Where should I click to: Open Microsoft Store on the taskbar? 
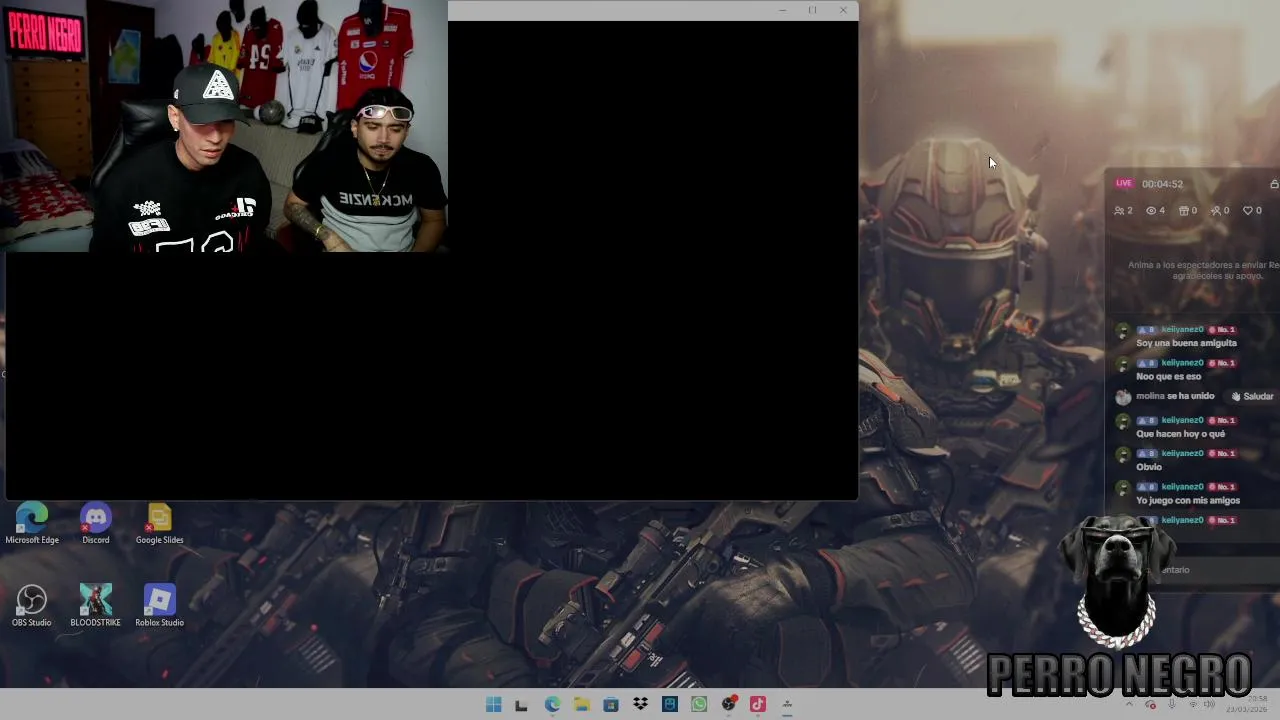pos(611,705)
